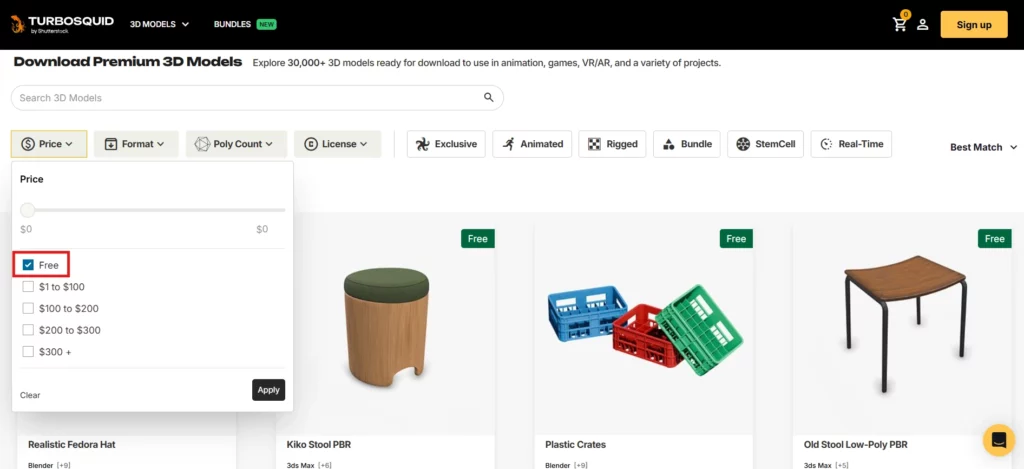
Task: Click the Search 3D Models input field
Action: click(x=245, y=98)
